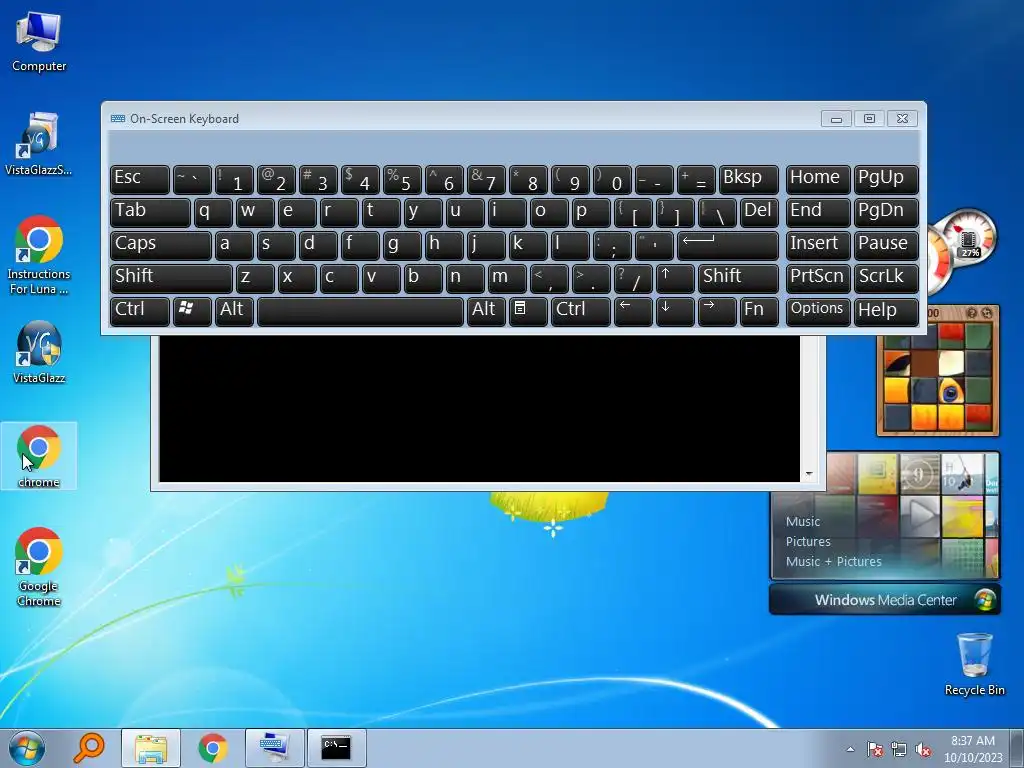
Task: Click the Insert key
Action: 818,246
